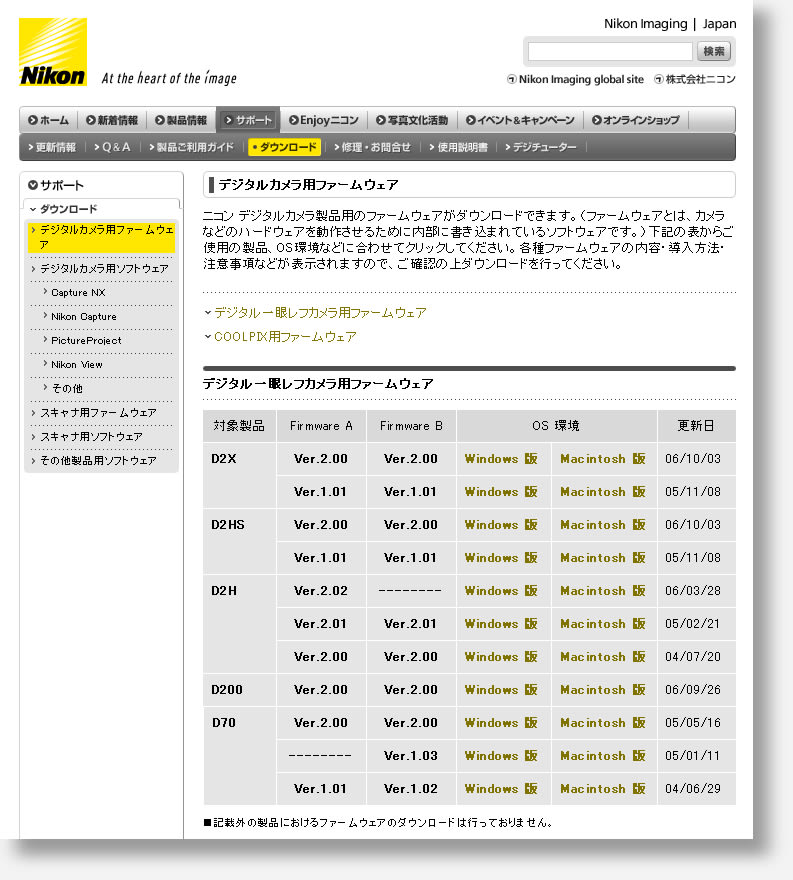
Task: Open Macintosh 版 for D70 dated 05/05/16
Action: coord(603,723)
